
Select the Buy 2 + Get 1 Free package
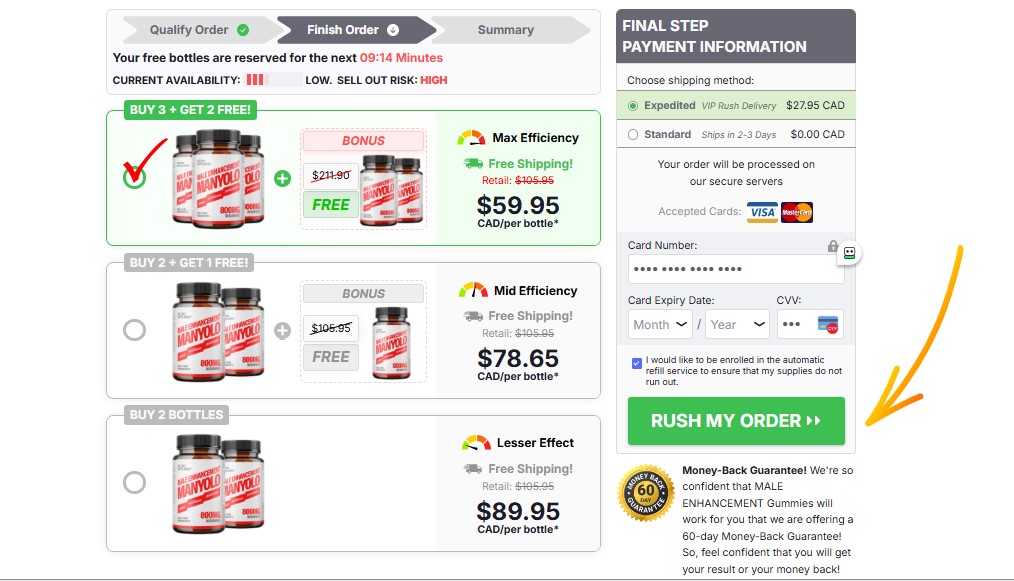(x=135, y=329)
